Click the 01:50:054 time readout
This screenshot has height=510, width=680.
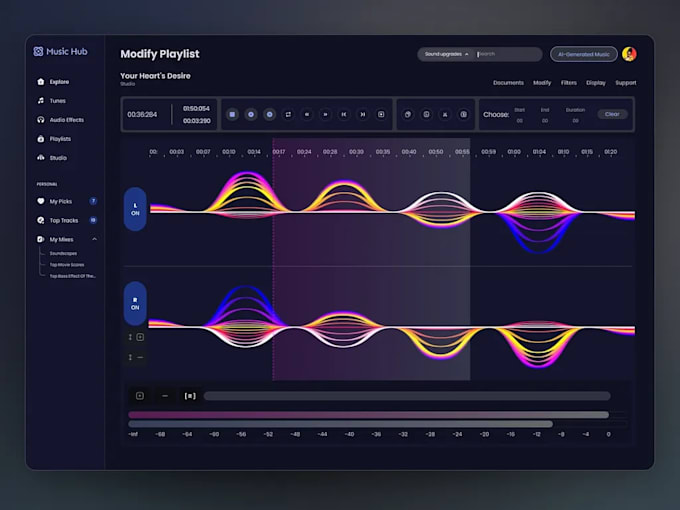[x=196, y=108]
